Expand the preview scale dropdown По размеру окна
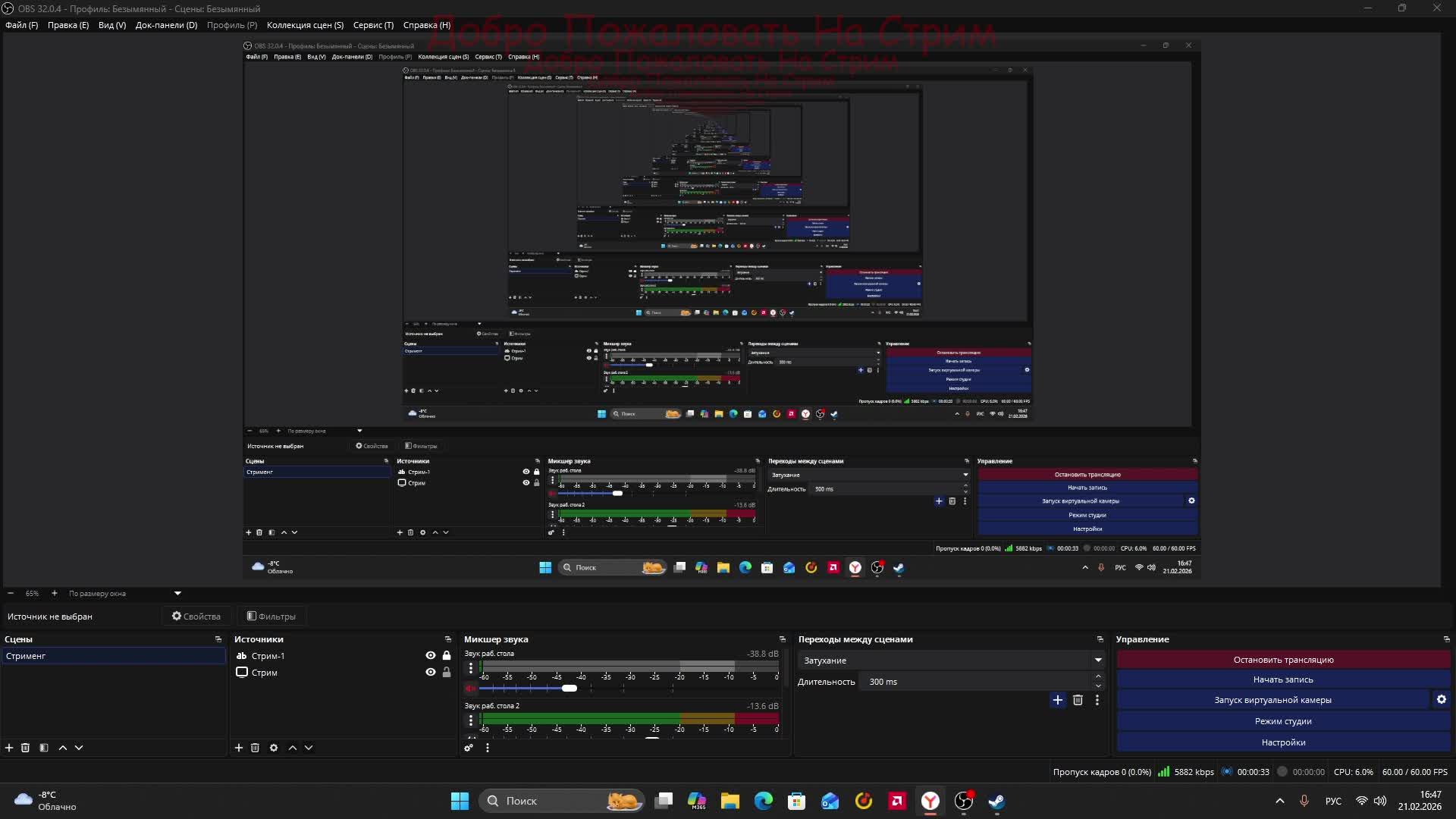Image resolution: width=1456 pixels, height=819 pixels. pyautogui.click(x=177, y=594)
